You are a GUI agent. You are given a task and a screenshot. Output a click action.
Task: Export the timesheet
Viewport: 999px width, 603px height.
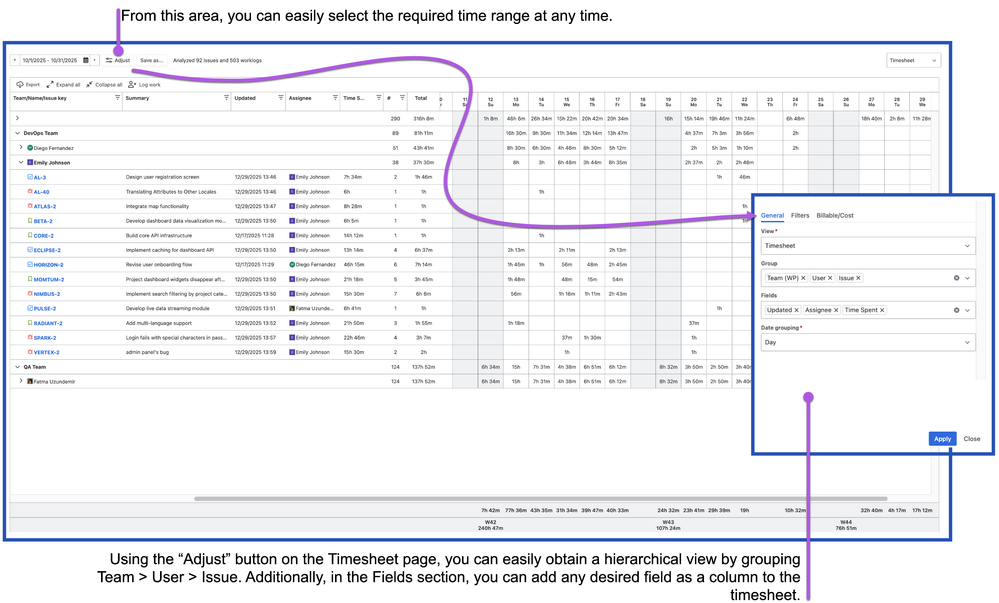pos(28,84)
